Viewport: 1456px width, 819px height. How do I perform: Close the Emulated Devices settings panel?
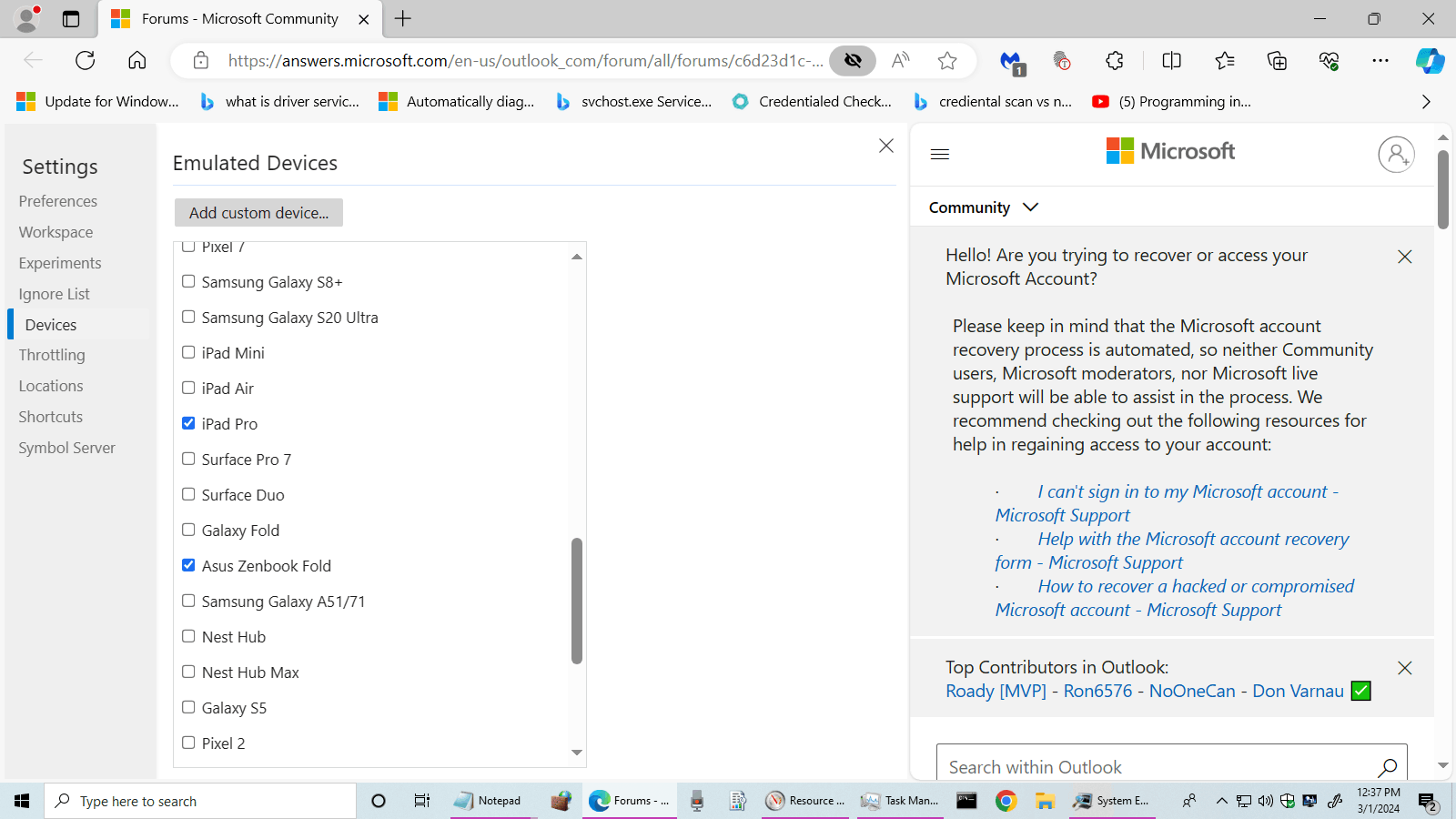coord(886,146)
